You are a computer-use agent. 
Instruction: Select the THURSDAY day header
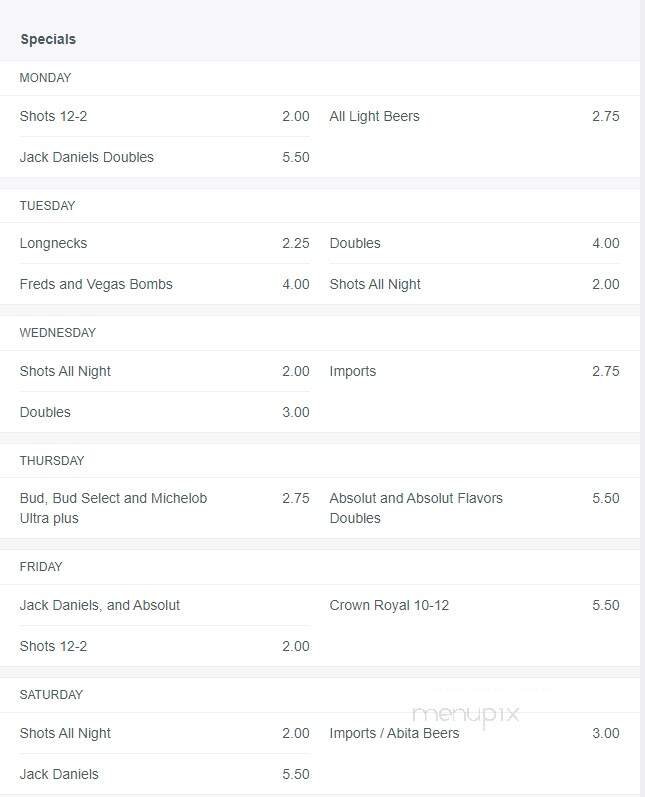coord(52,461)
